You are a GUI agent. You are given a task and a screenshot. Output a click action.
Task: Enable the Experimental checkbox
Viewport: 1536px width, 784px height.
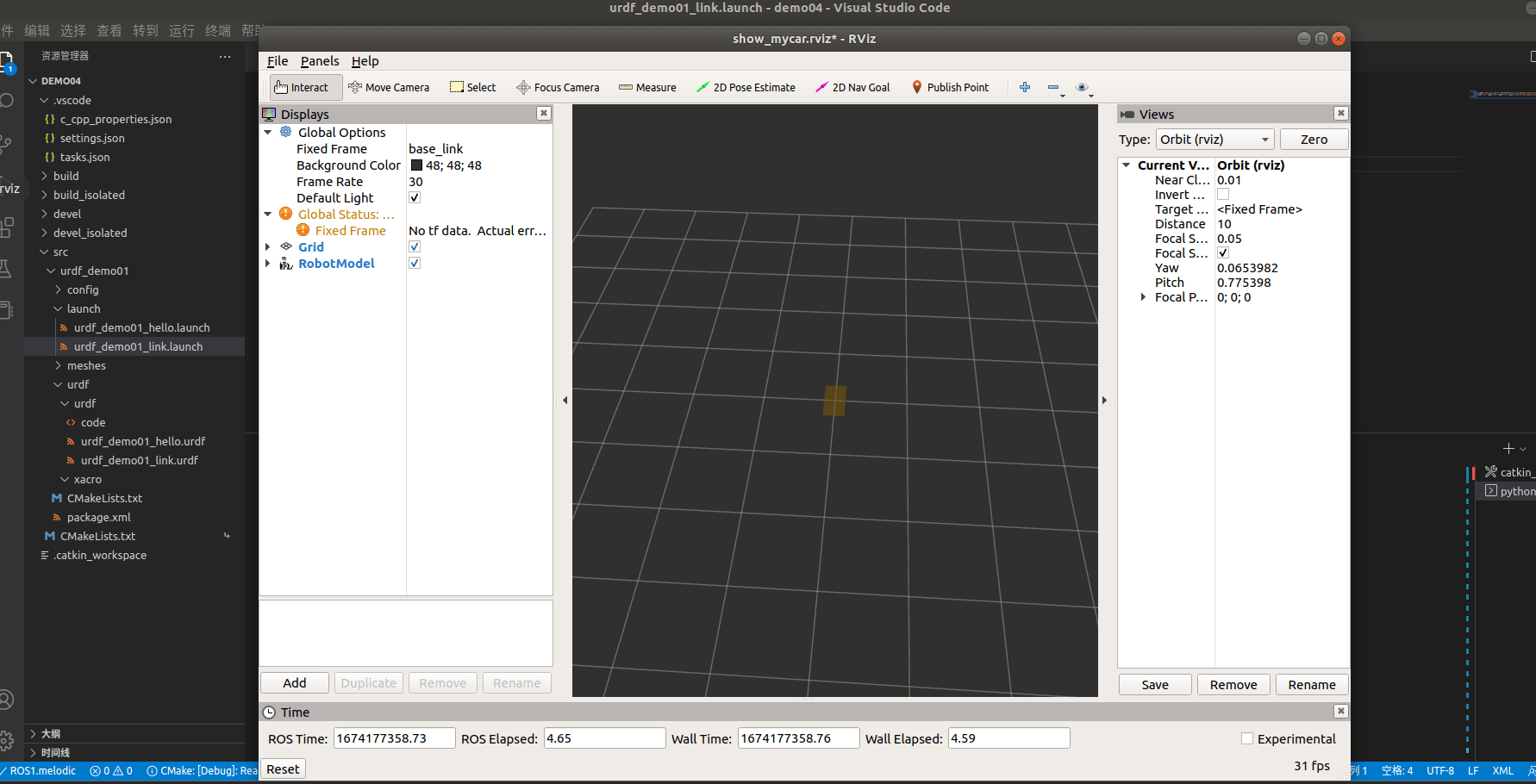[1247, 738]
